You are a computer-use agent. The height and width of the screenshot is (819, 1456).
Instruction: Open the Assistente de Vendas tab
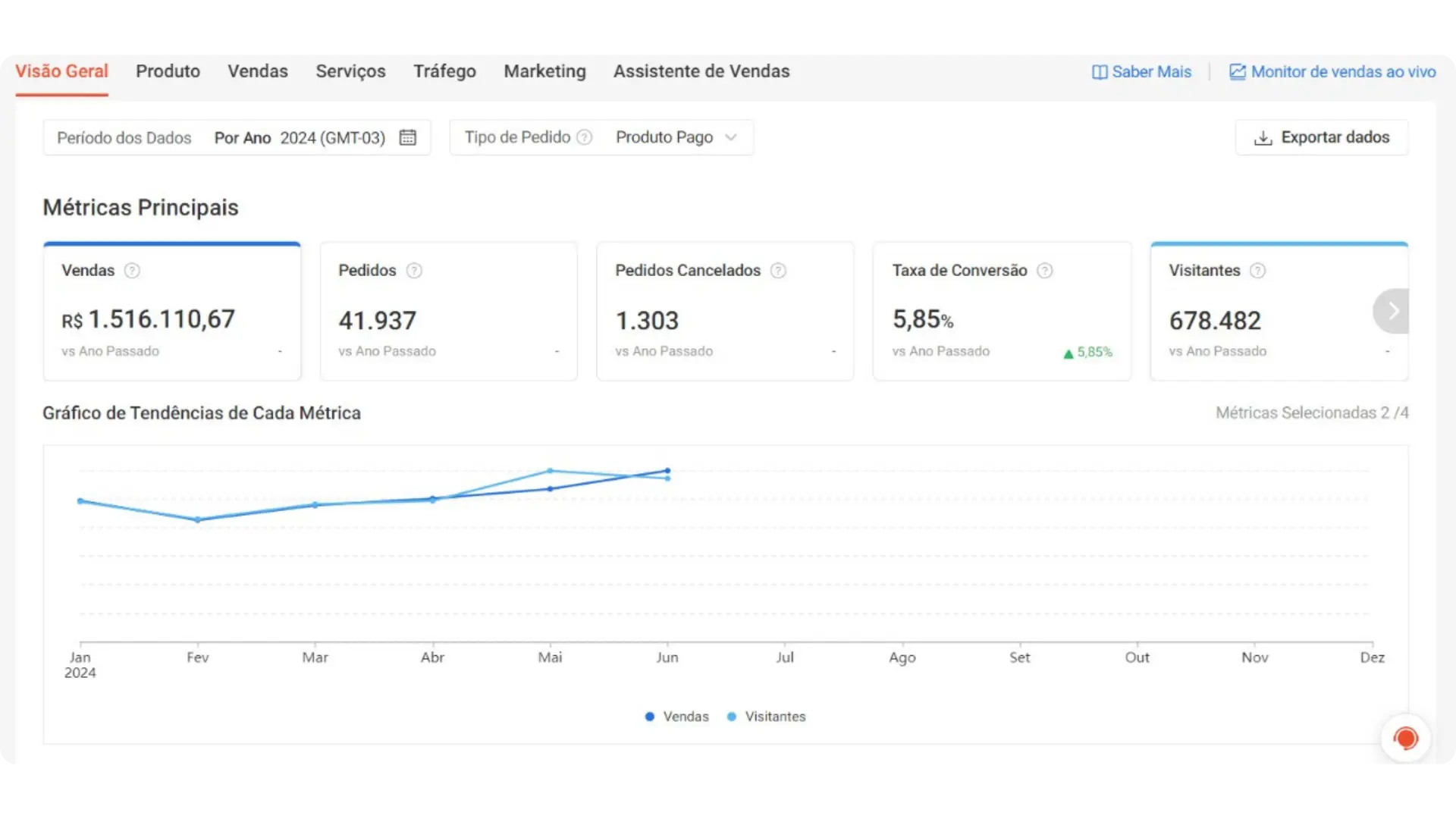(x=701, y=71)
